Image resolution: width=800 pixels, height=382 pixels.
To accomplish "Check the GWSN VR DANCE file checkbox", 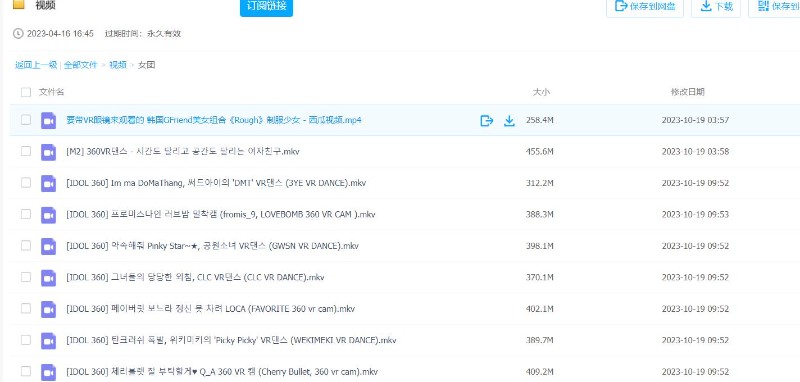I will [x=26, y=245].
